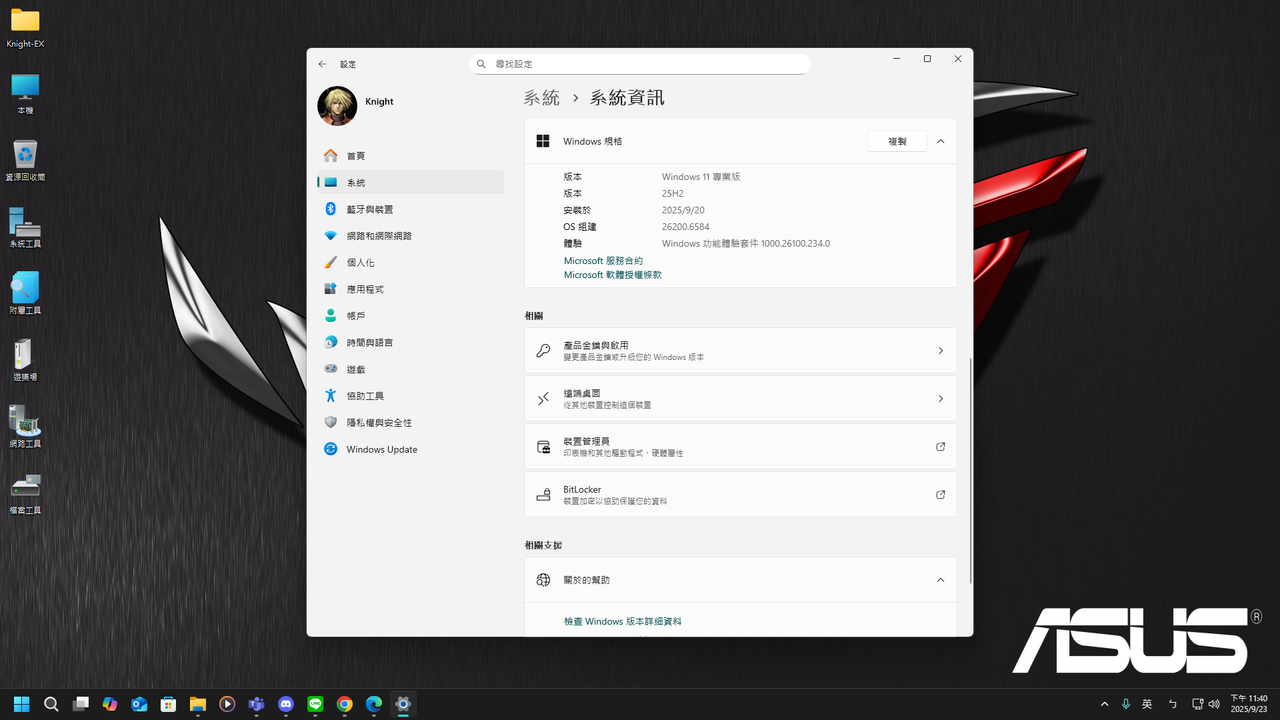Open 網路和網際網路 settings
1280x720 pixels.
click(411, 236)
